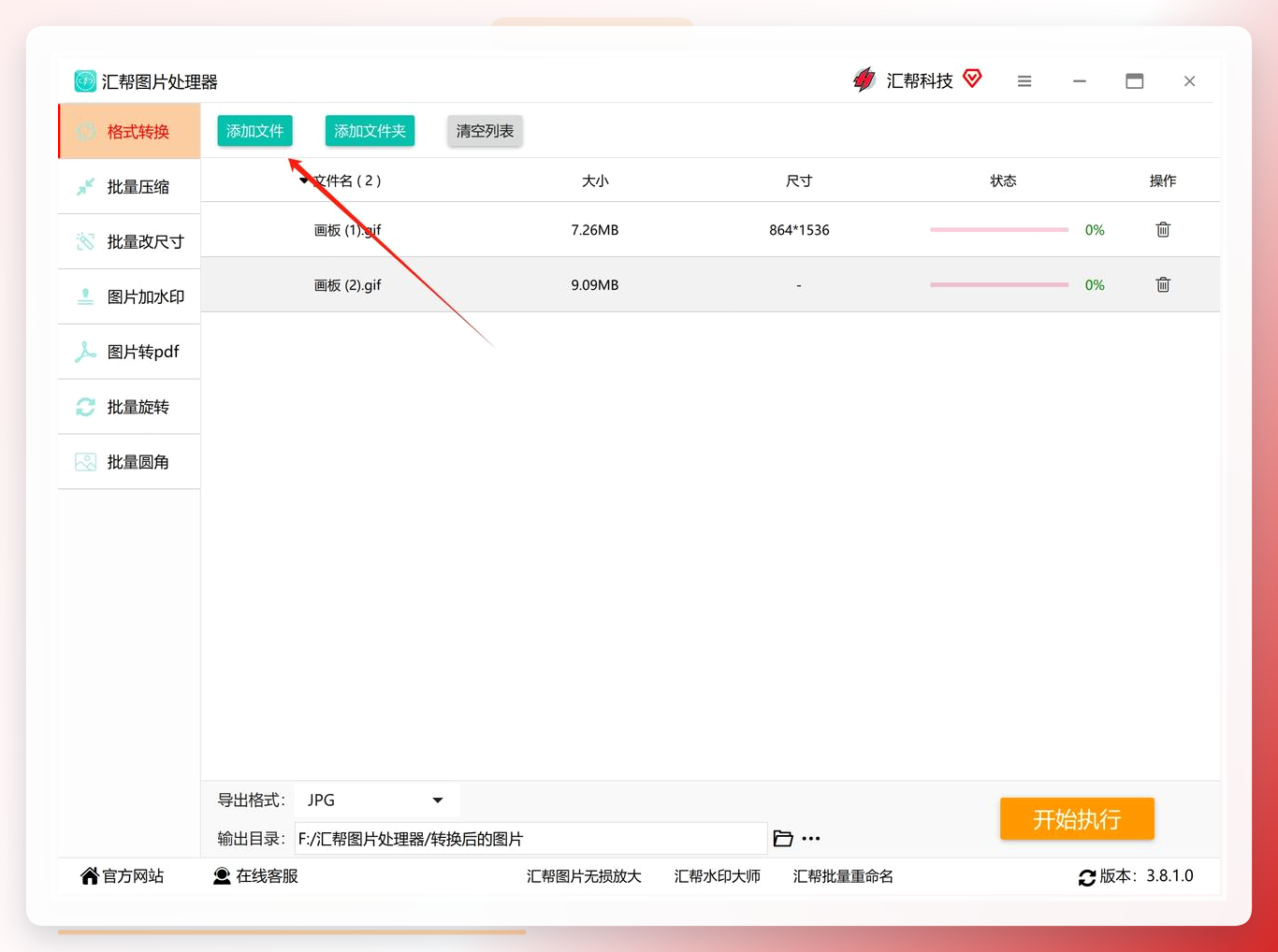
Task: Open the 汇帮批量重命名 link
Action: (x=843, y=876)
